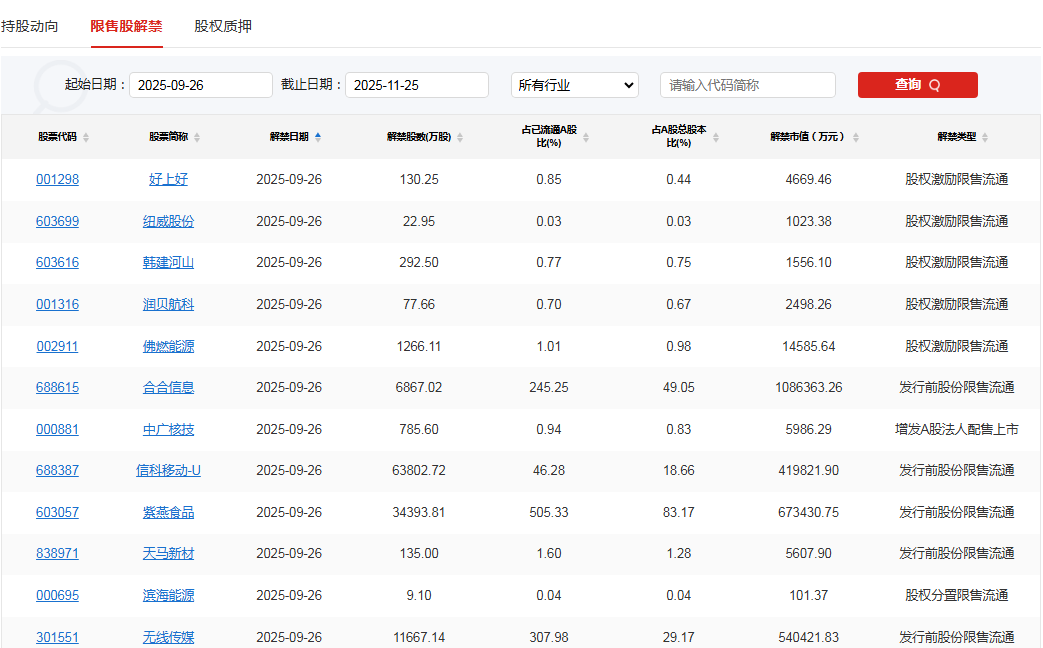Open 佛燃能源 stock link
The width and height of the screenshot is (1043, 648).
[168, 347]
